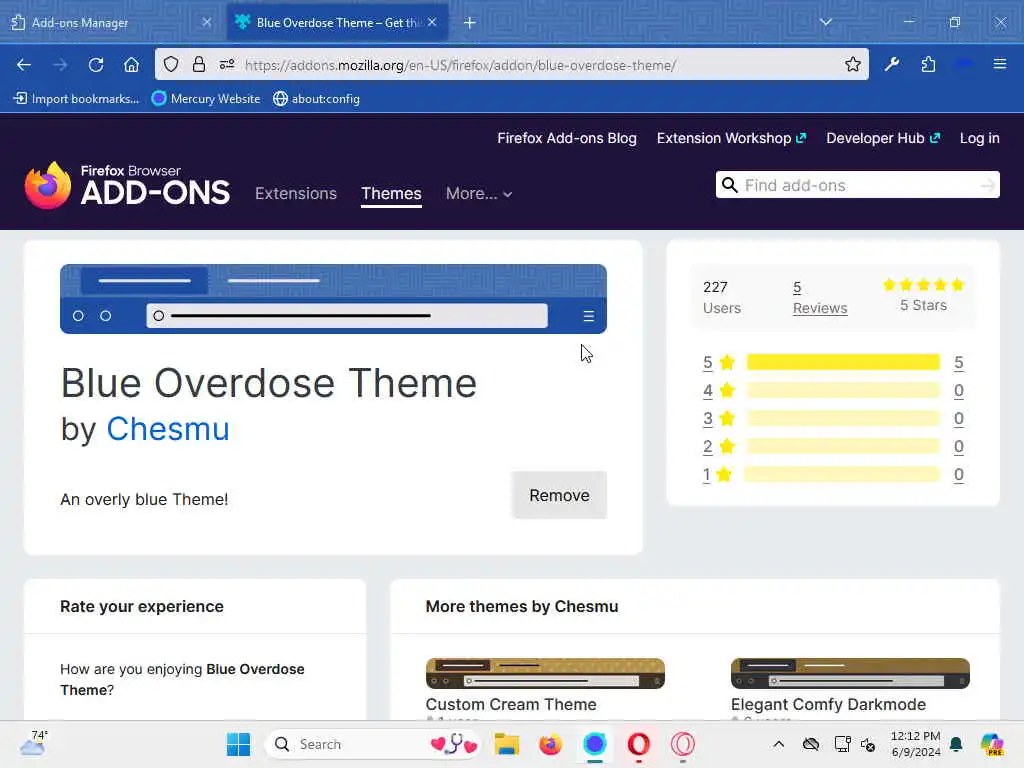The width and height of the screenshot is (1024, 768).
Task: Open site permissions icon in address bar
Action: [227, 64]
